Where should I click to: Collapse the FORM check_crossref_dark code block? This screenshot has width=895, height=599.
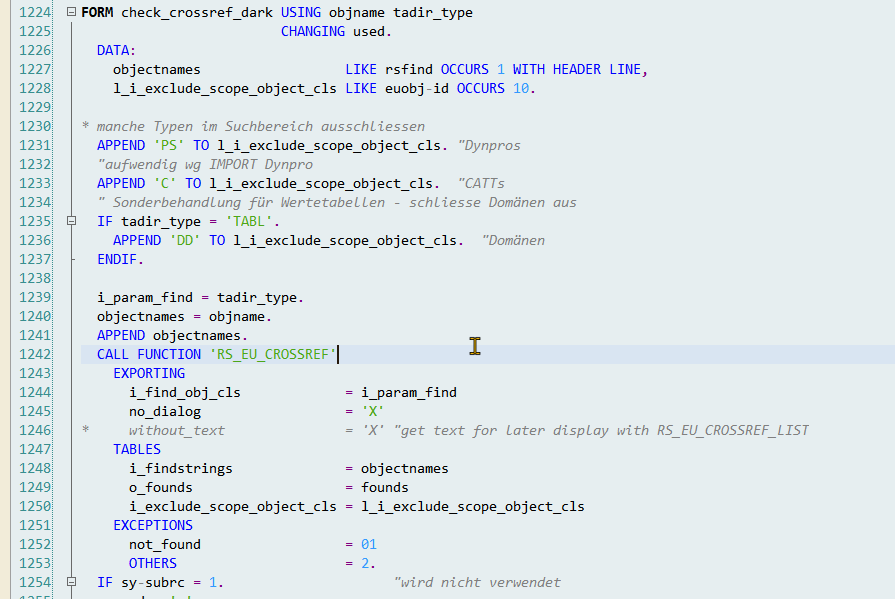tap(69, 12)
